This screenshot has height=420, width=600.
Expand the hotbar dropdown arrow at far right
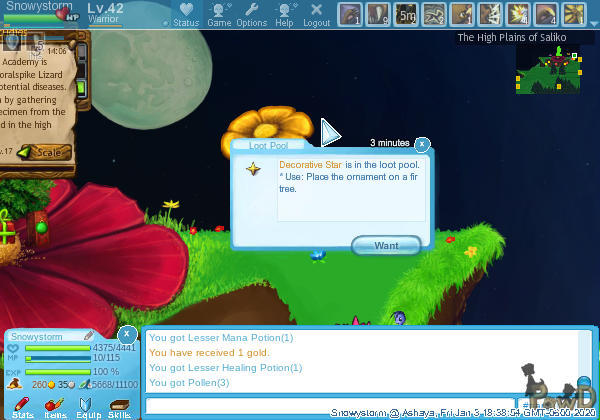point(594,21)
